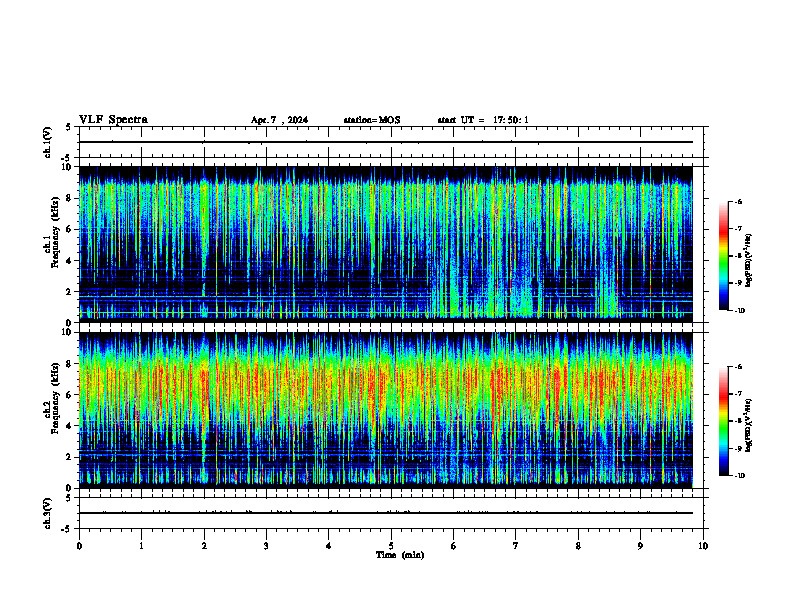Screen dimensions: 792x612
Task: Click the '-7' label on ch.2 colorbar
Action: point(738,394)
